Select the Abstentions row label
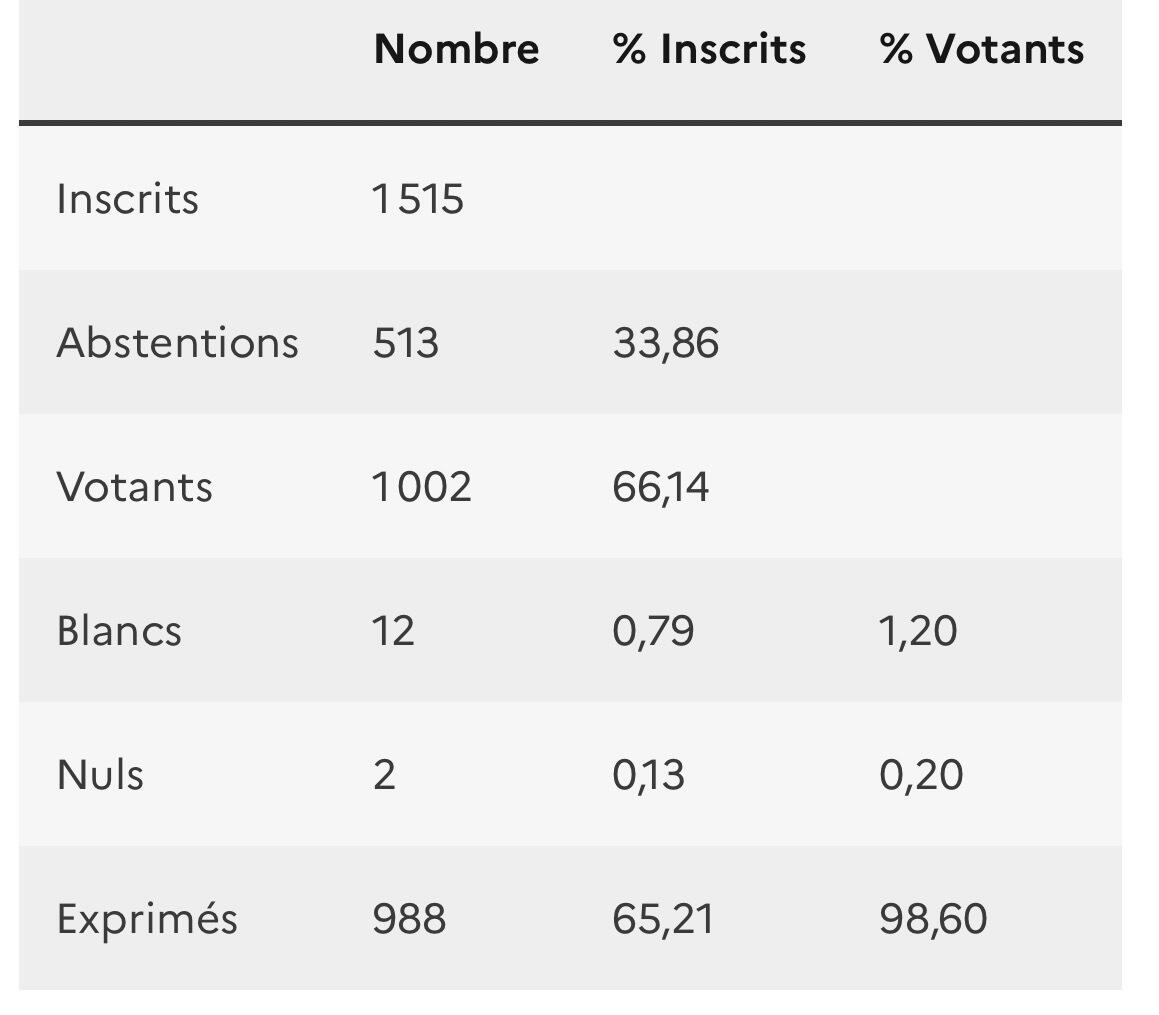 [177, 342]
